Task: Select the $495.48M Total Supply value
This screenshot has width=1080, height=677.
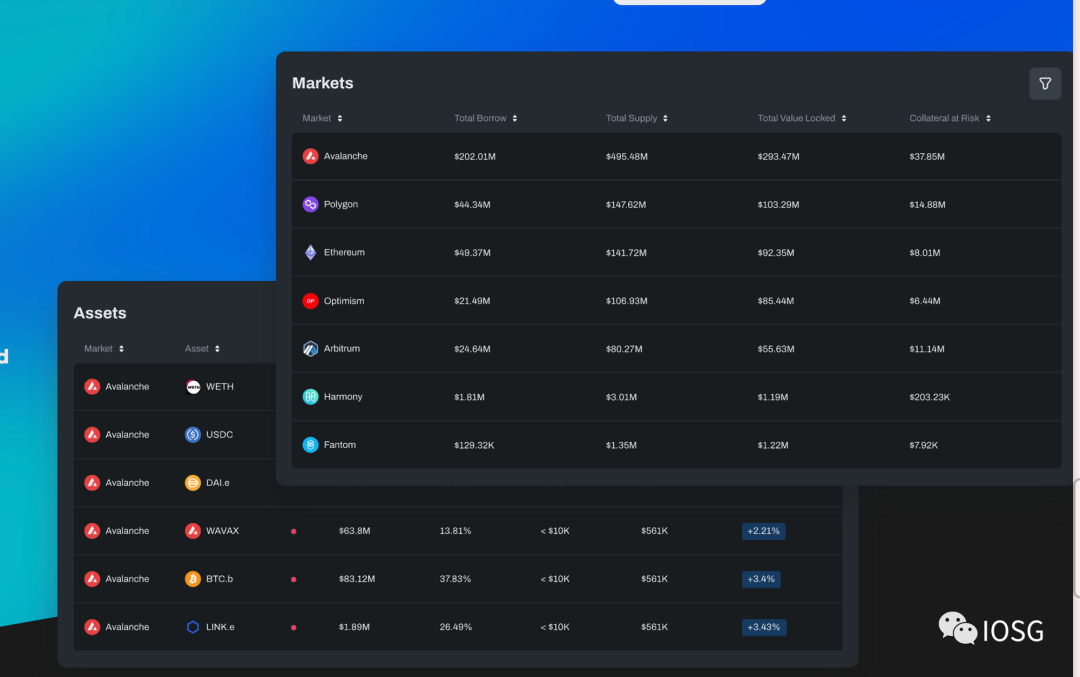Action: click(x=627, y=157)
